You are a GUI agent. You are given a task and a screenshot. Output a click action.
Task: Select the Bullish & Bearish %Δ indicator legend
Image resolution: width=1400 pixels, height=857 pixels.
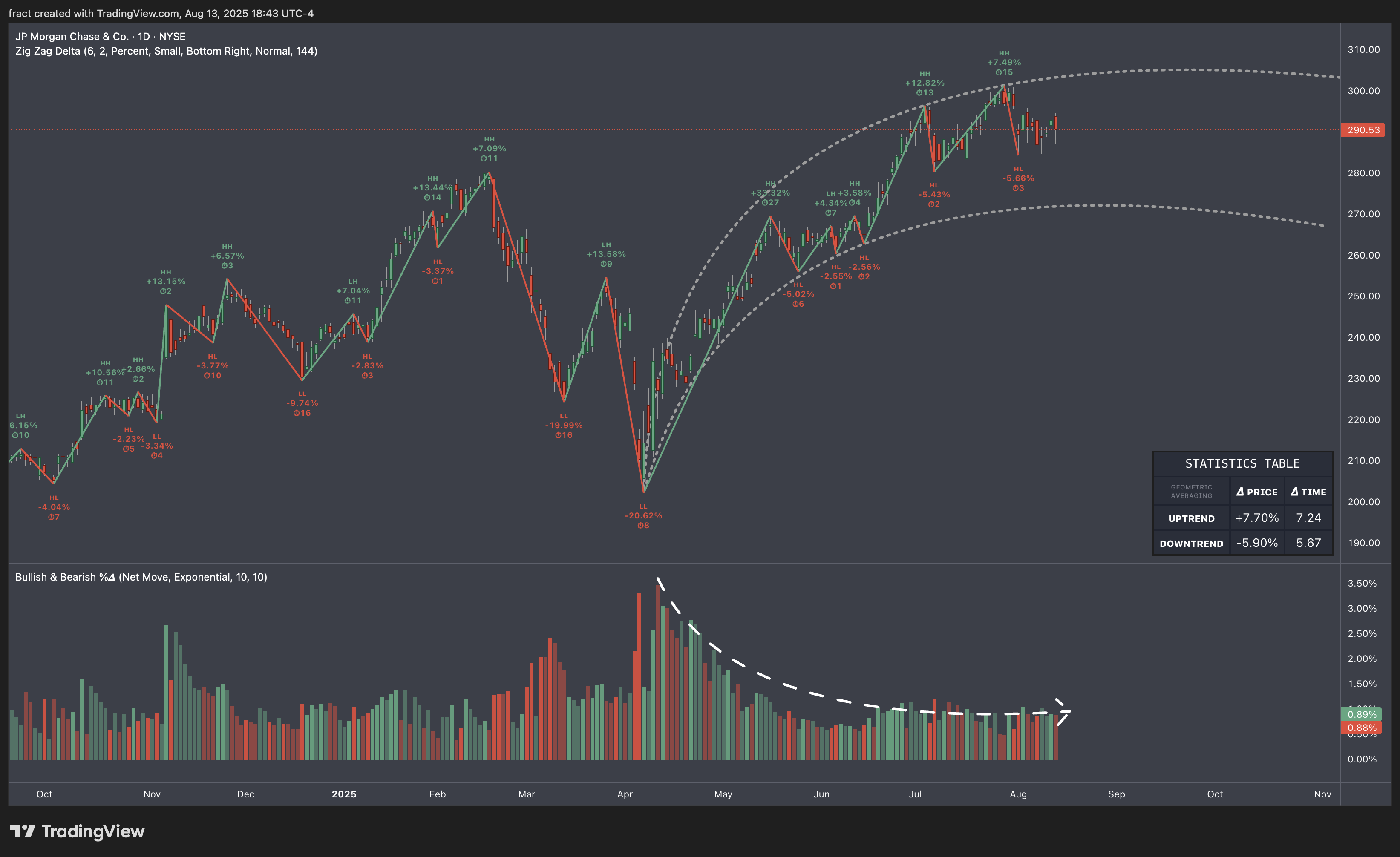coord(141,577)
